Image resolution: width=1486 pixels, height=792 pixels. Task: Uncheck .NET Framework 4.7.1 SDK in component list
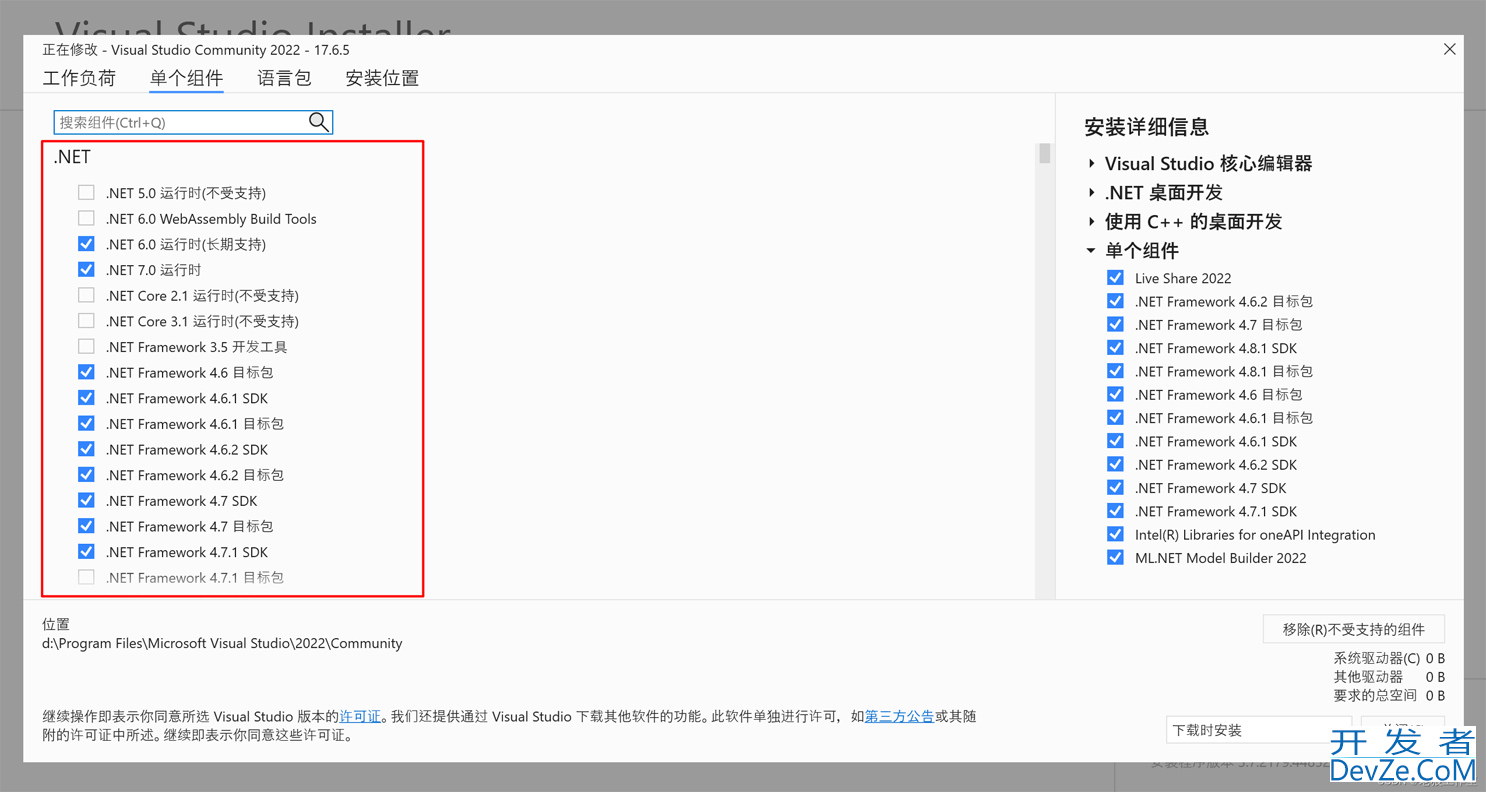tap(87, 552)
